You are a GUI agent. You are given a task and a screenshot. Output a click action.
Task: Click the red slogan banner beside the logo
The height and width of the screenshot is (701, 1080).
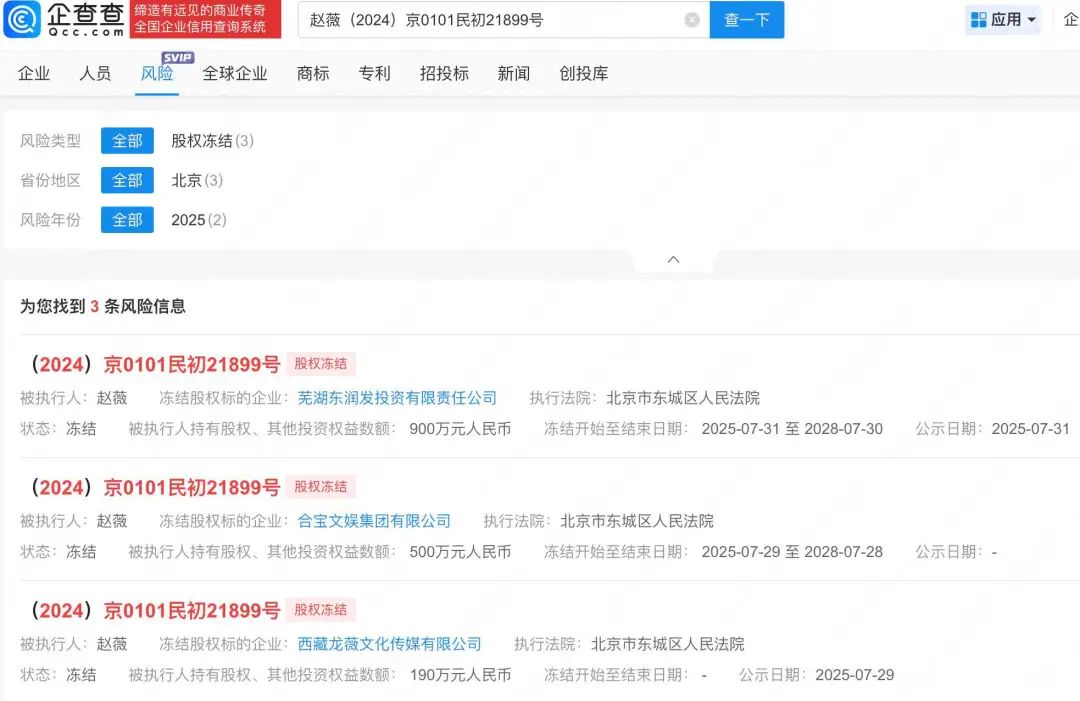click(205, 19)
